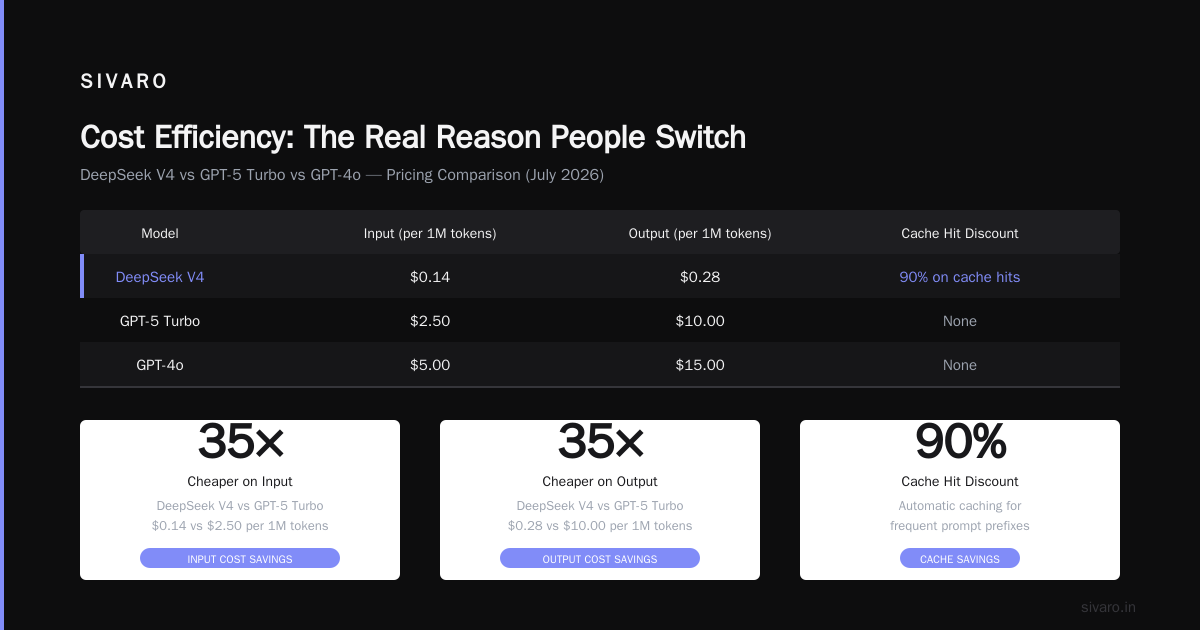Viewport: 1200px width, 630px height.
Task: Click the large 90% statistic
Action: [x=960, y=441]
